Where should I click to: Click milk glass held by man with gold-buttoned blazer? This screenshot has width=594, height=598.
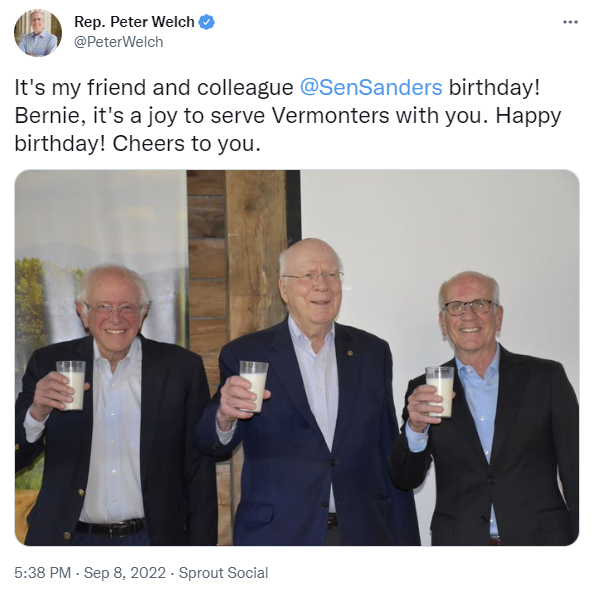pyautogui.click(x=71, y=385)
